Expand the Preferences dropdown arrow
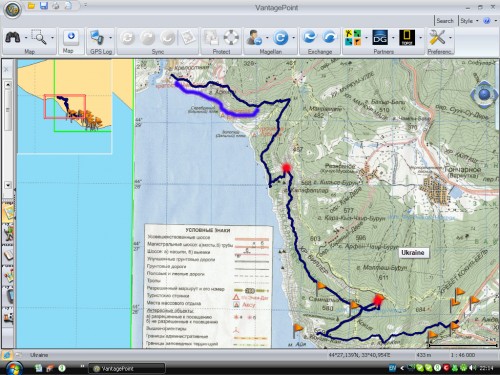This screenshot has width=500, height=375. (450, 38)
